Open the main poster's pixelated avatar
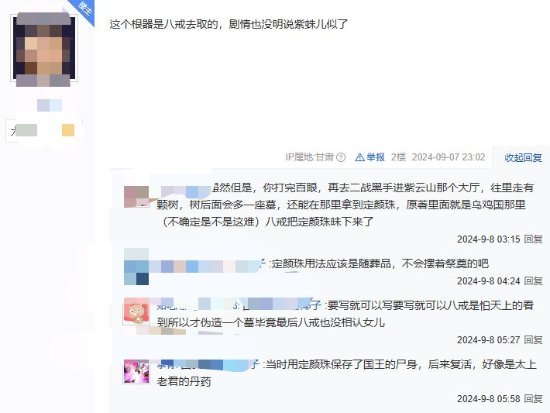 (x=44, y=49)
